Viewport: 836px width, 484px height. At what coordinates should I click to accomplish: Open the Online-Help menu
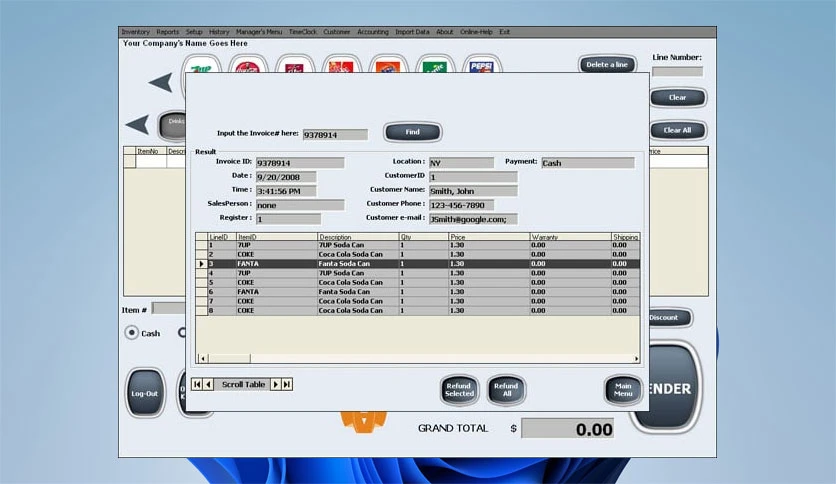pyautogui.click(x=476, y=32)
